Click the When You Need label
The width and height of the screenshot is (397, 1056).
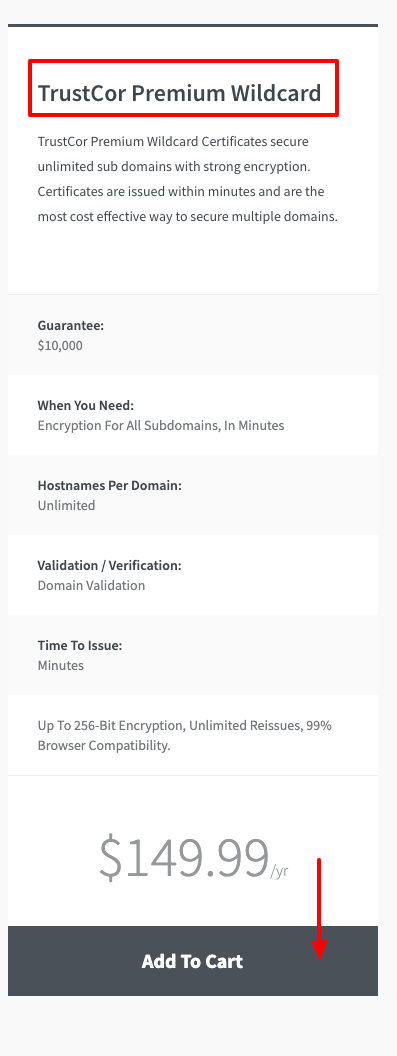tap(86, 405)
